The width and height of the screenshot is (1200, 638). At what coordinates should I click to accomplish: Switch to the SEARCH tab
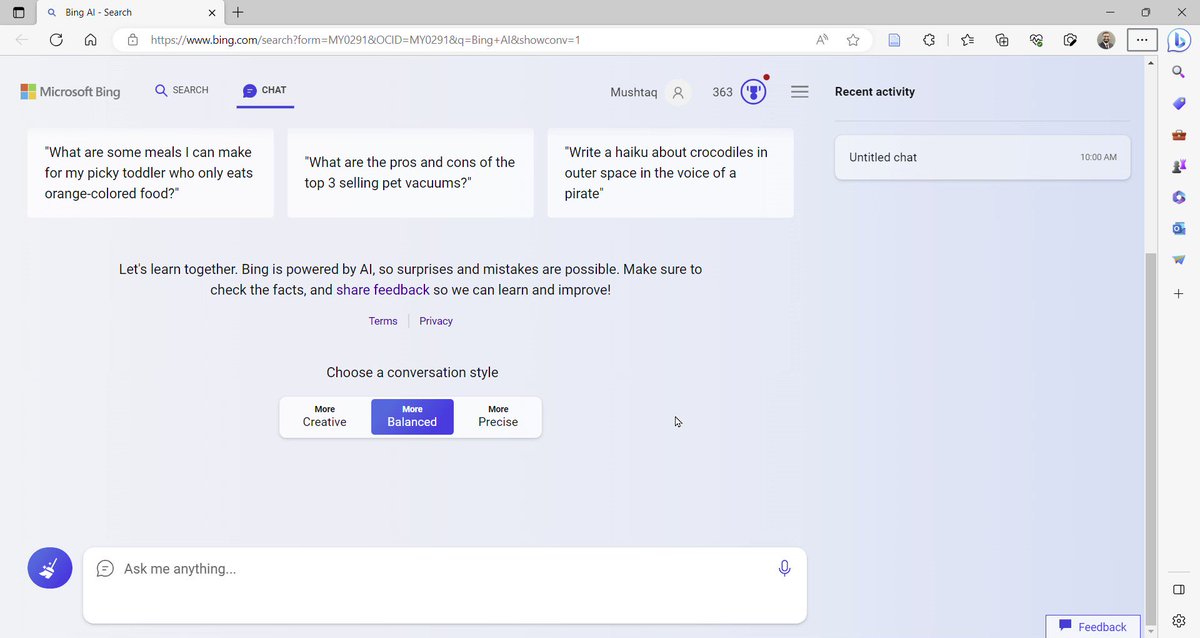pyautogui.click(x=182, y=90)
